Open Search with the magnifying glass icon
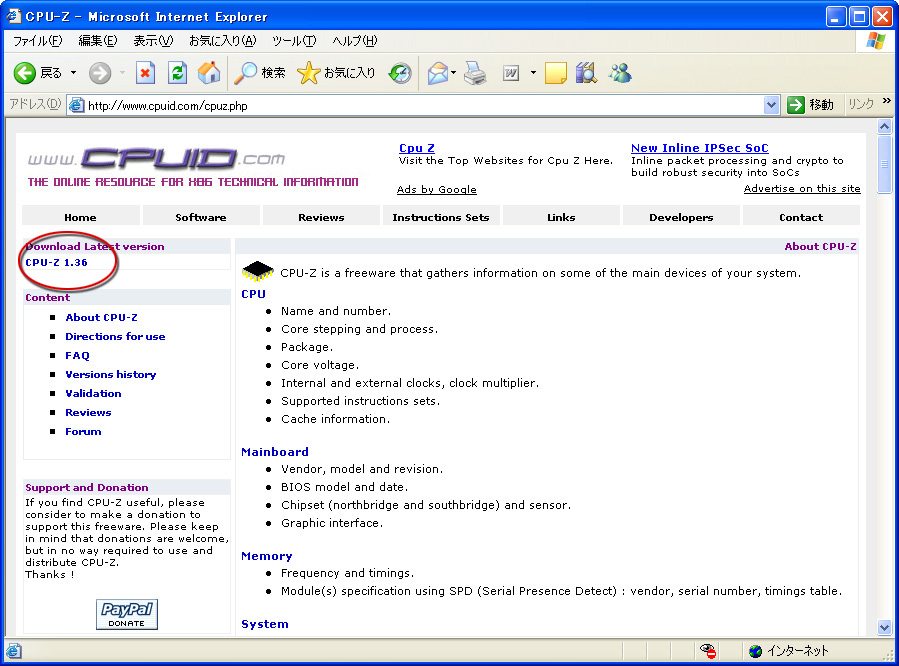 [245, 73]
